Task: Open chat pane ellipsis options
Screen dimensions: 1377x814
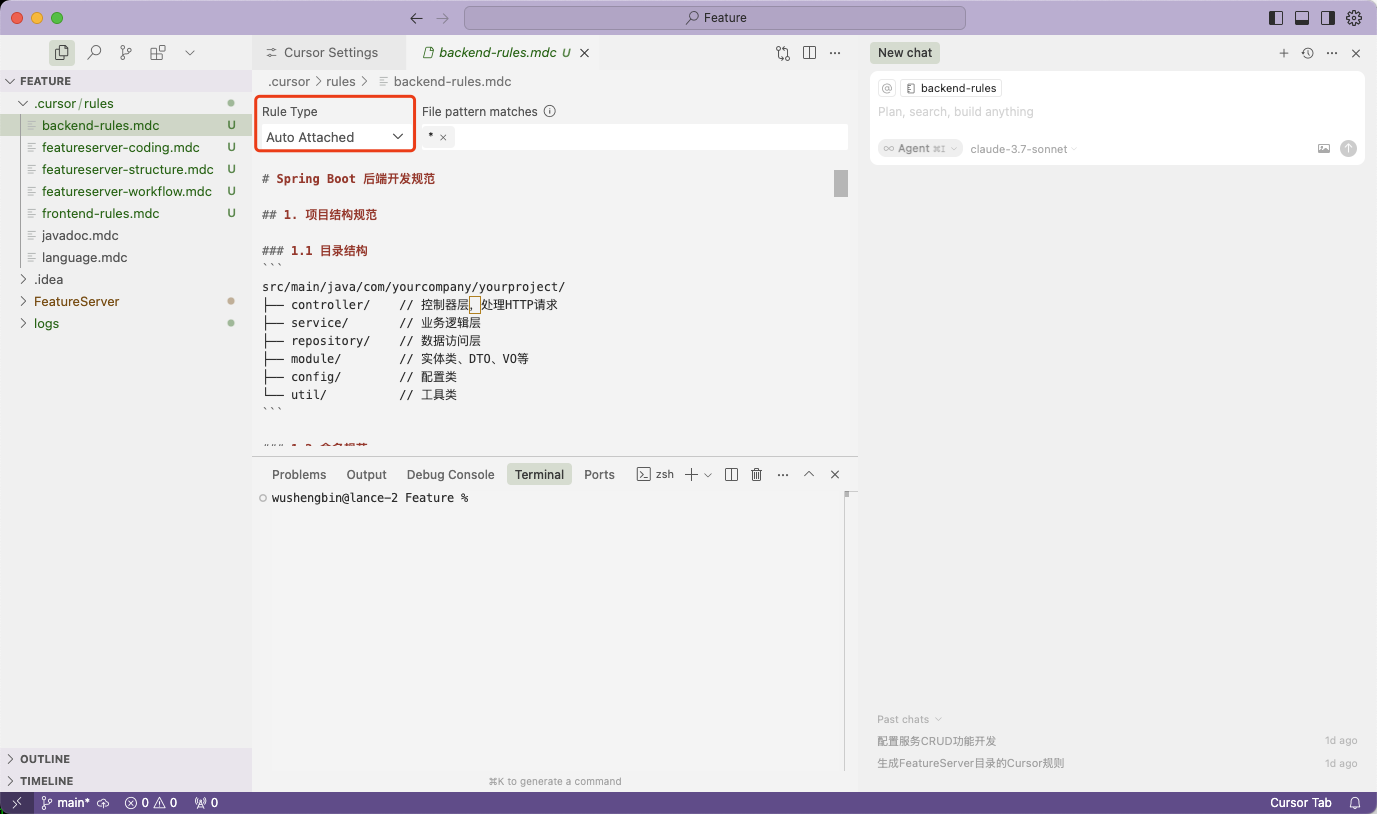Action: tap(1332, 53)
